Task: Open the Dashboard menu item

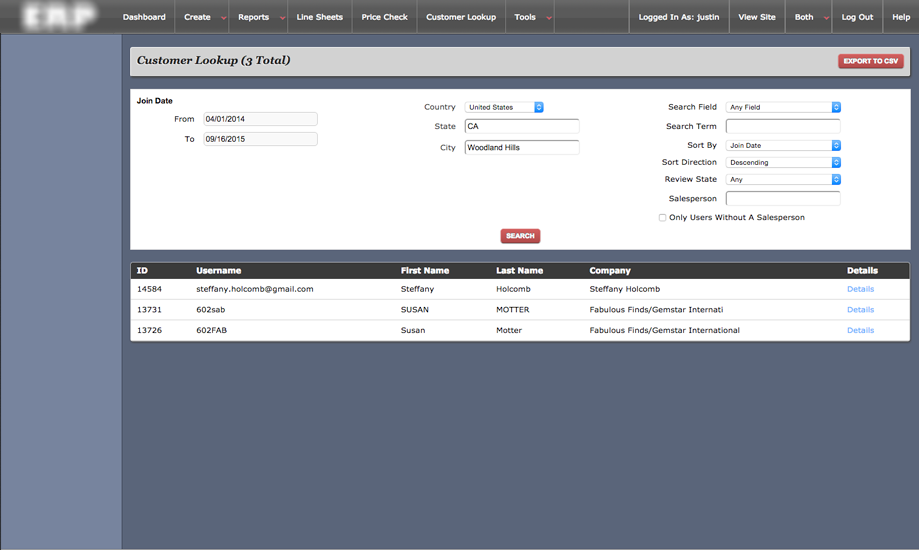Action: (x=144, y=17)
